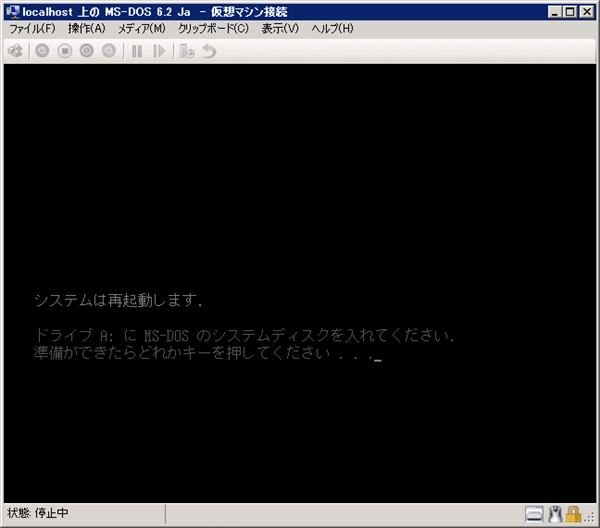The height and width of the screenshot is (528, 600).
Task: Open the クリップボード(C) menu
Action: point(214,28)
